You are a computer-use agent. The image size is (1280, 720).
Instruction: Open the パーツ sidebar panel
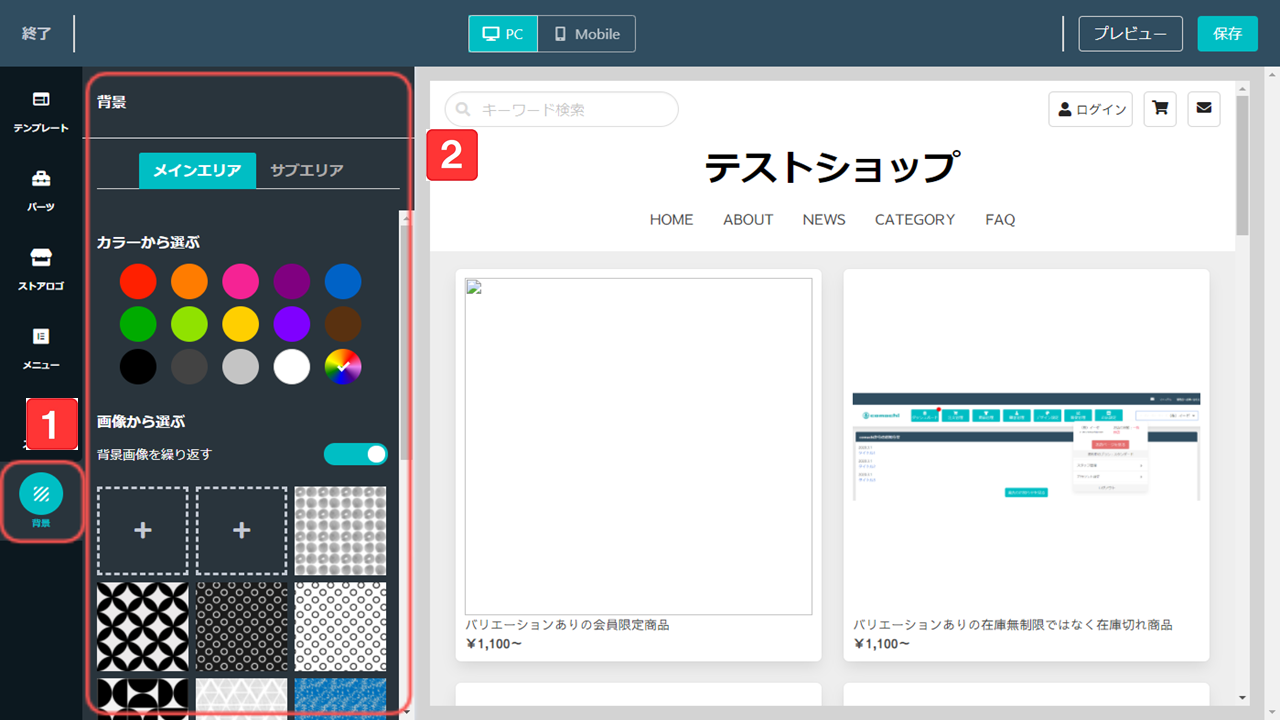pyautogui.click(x=41, y=190)
